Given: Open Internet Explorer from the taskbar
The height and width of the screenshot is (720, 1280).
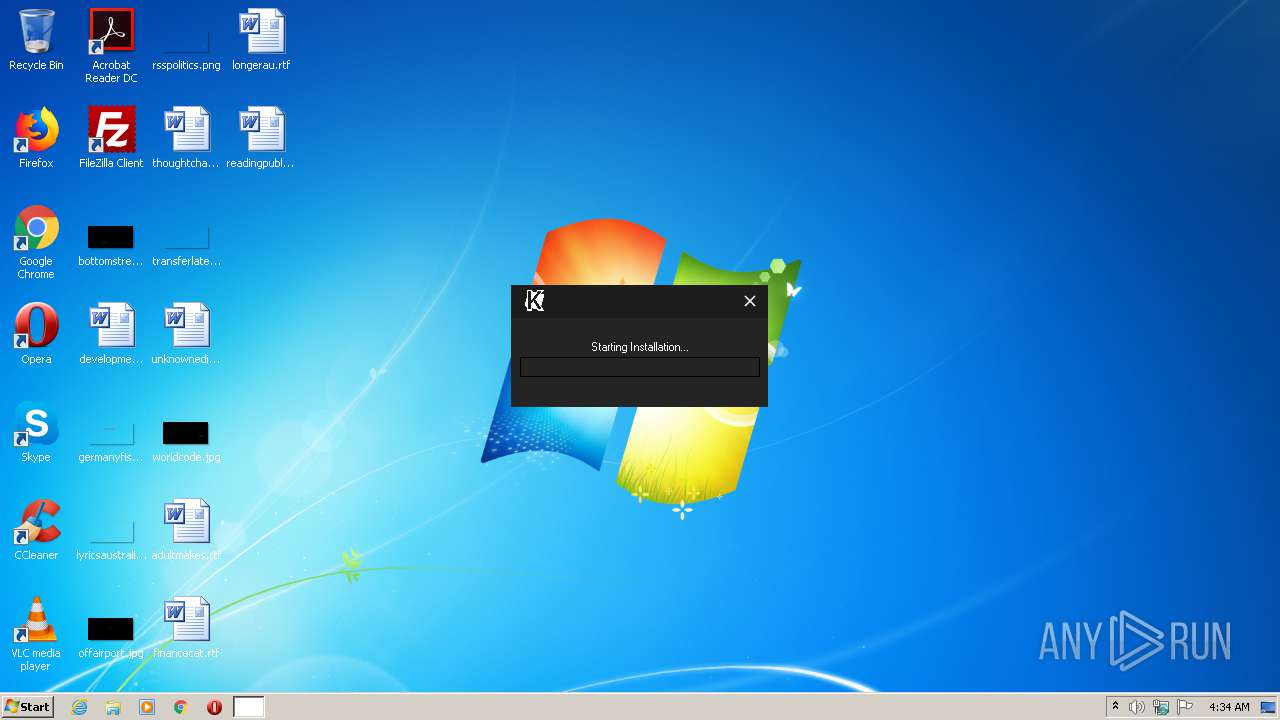Looking at the screenshot, I should (x=80, y=707).
